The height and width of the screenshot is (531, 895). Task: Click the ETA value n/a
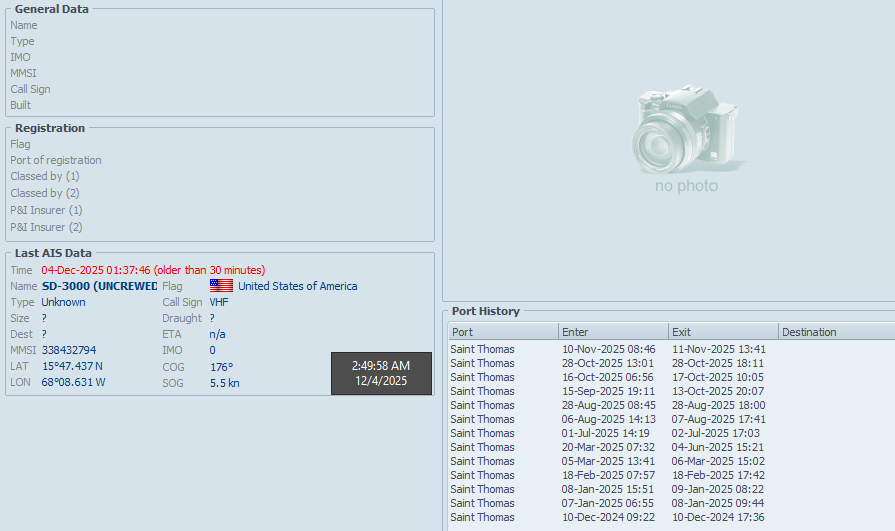tap(217, 334)
